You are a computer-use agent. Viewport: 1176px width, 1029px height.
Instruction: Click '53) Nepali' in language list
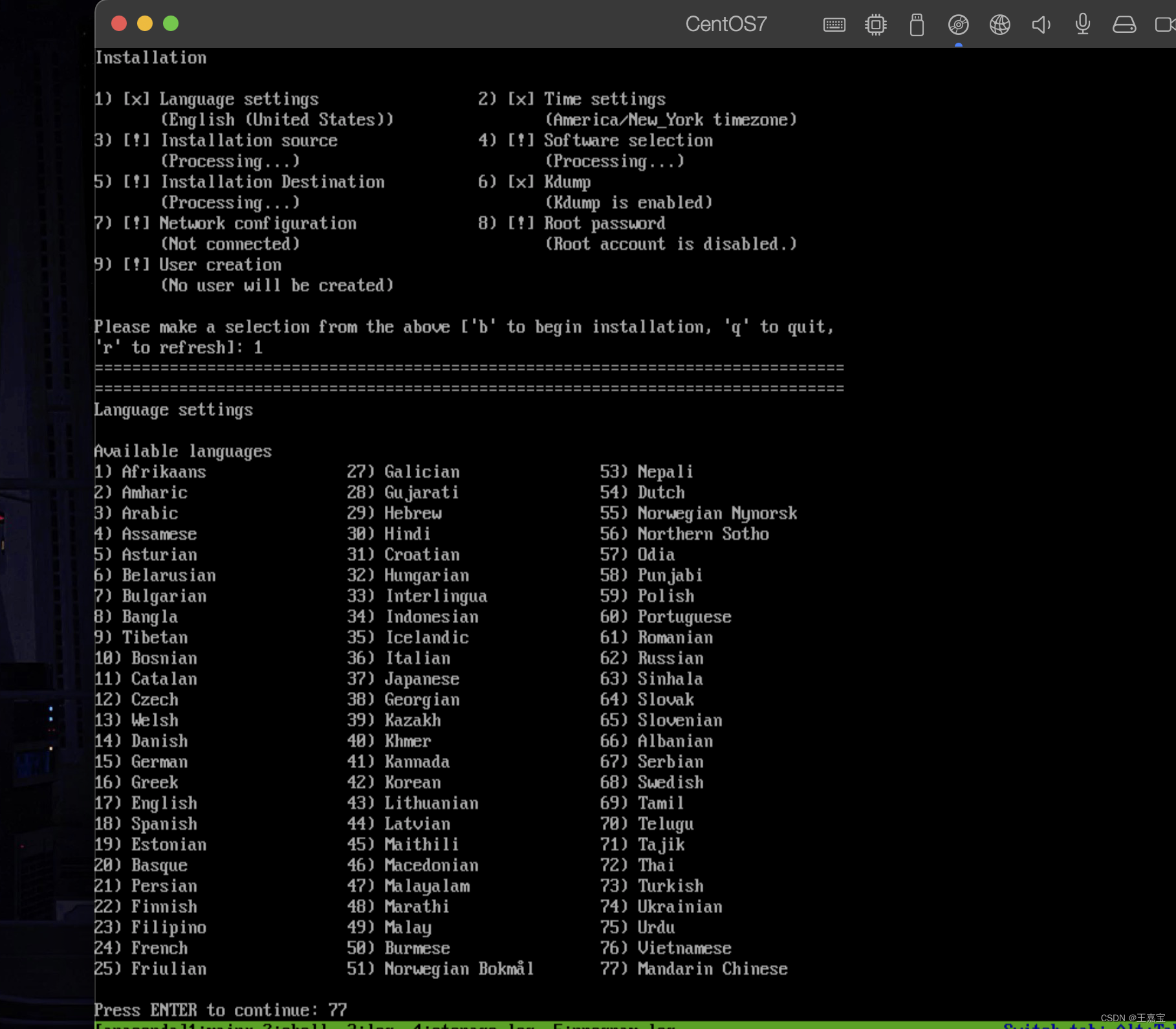(647, 472)
